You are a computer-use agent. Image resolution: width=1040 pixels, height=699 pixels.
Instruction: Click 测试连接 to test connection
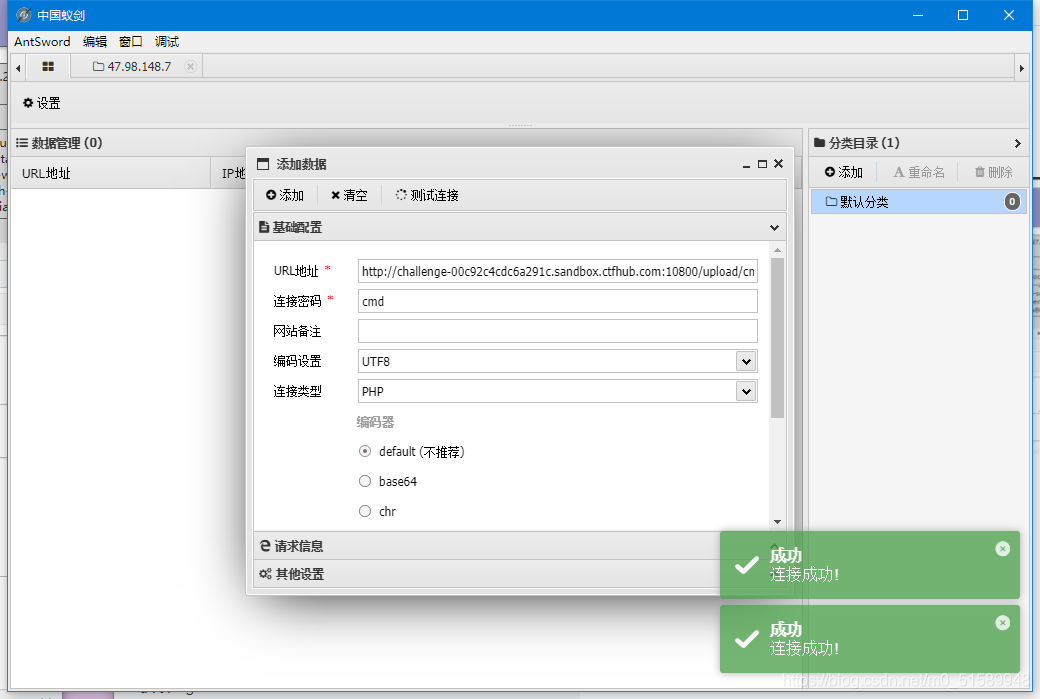tap(427, 195)
